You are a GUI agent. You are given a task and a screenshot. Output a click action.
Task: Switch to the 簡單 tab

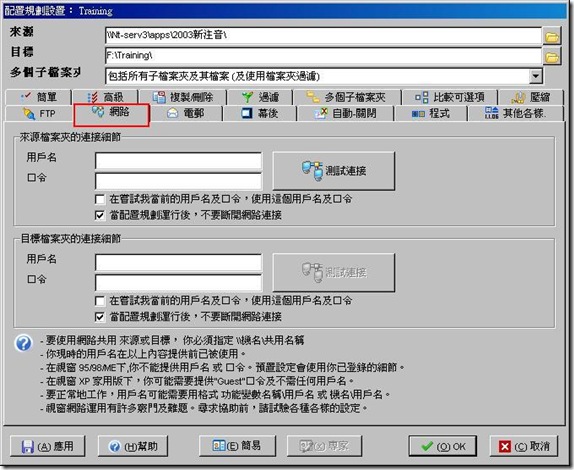(39, 97)
